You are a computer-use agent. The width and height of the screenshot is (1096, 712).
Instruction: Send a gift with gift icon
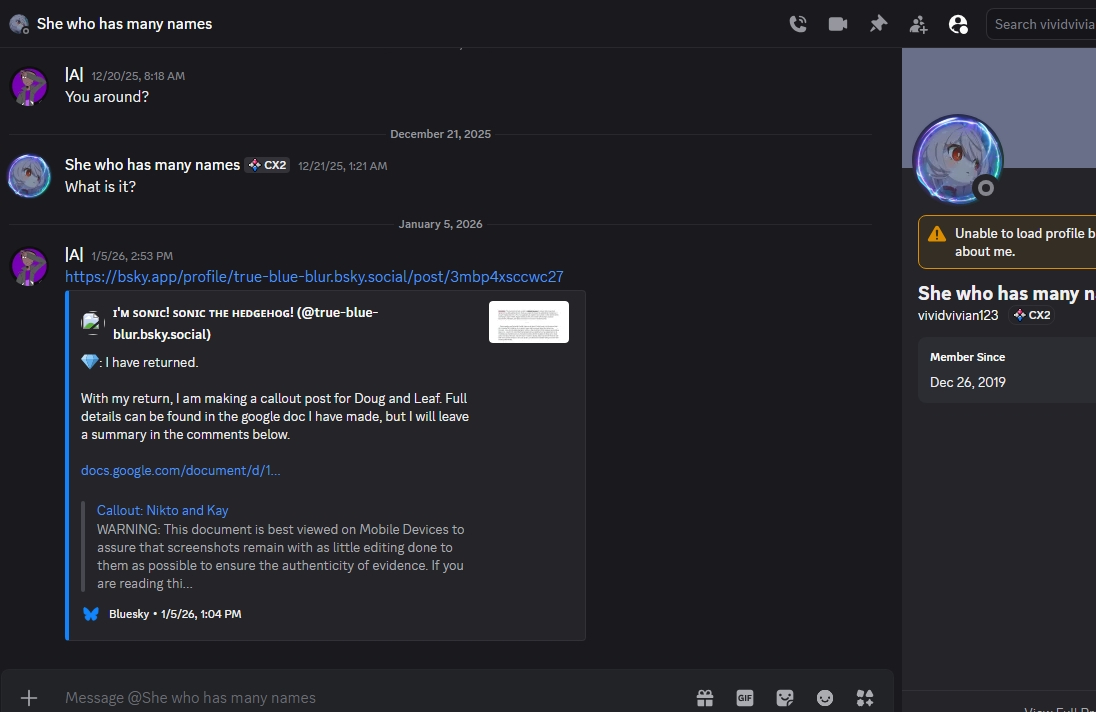(x=705, y=697)
